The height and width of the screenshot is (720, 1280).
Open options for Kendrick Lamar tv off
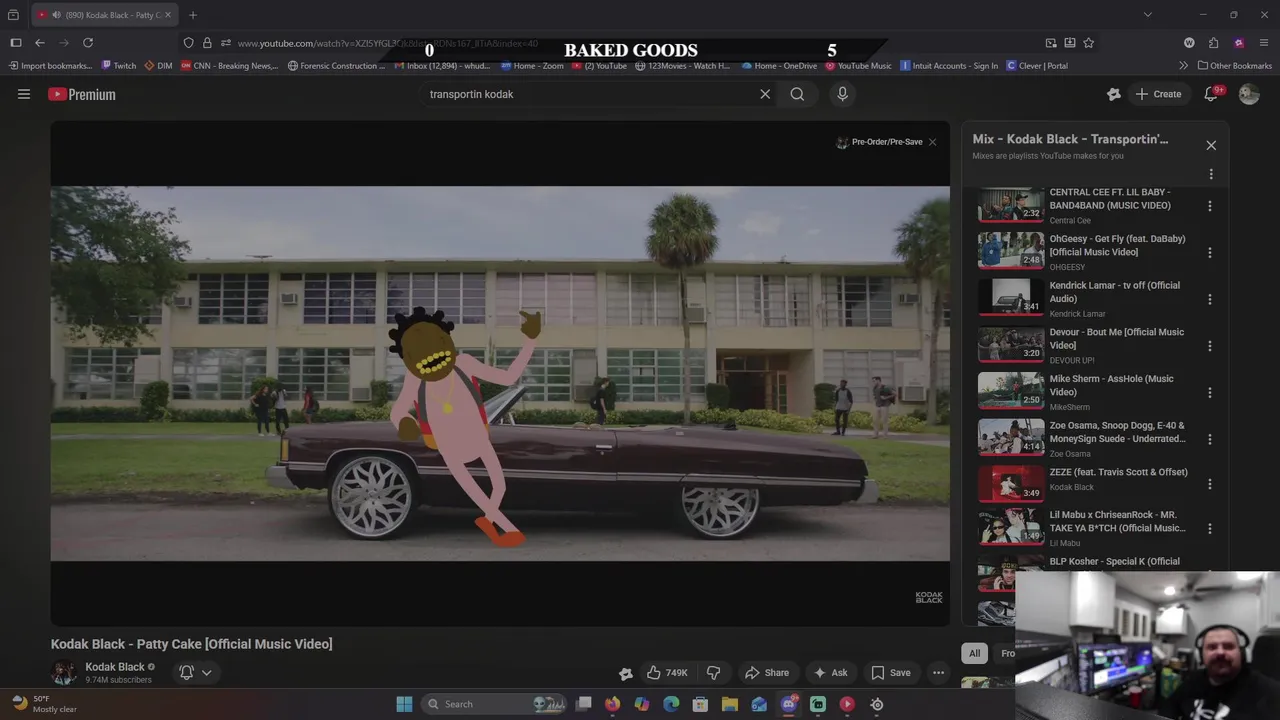click(1210, 299)
